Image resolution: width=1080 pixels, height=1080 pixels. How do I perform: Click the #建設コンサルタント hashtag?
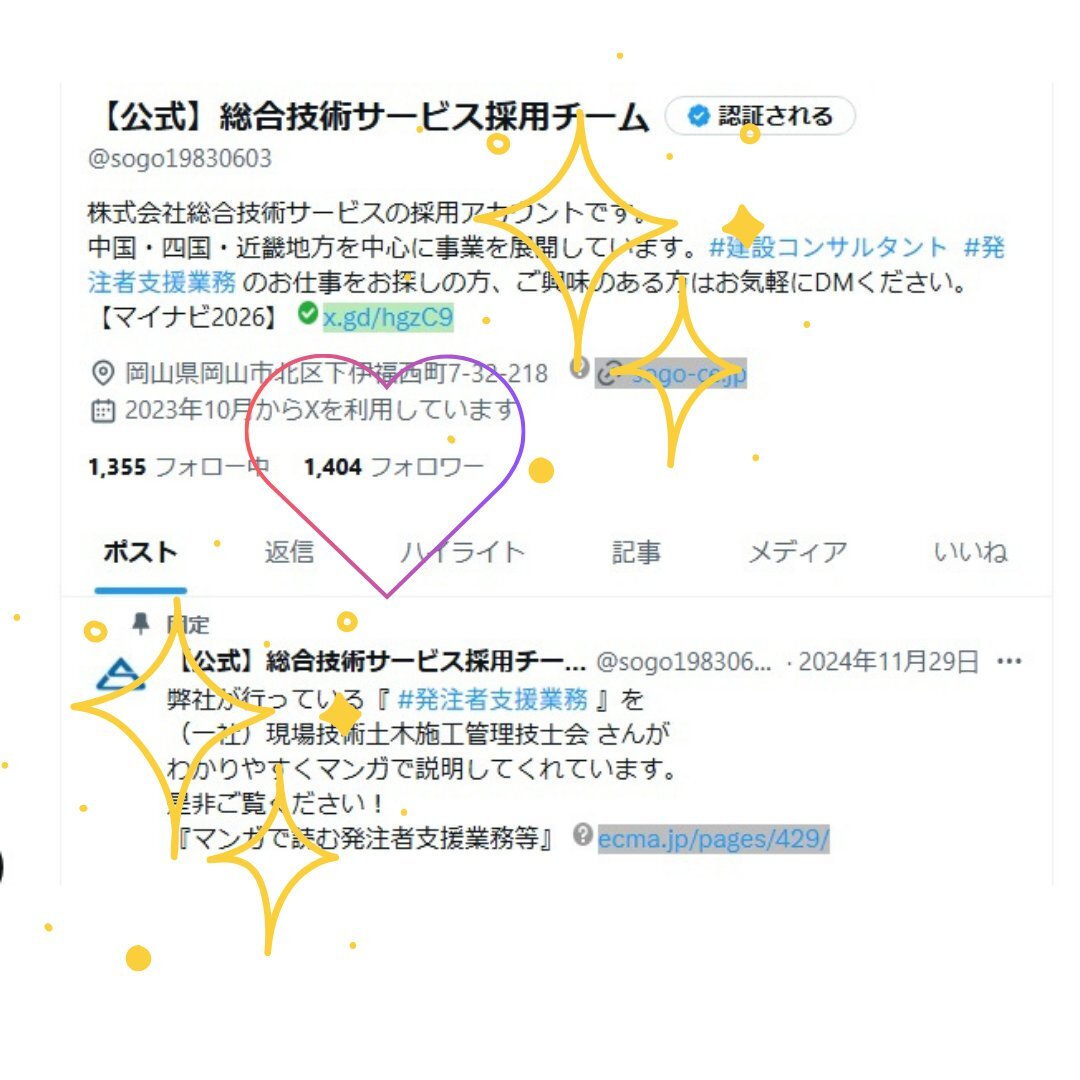coord(828,247)
